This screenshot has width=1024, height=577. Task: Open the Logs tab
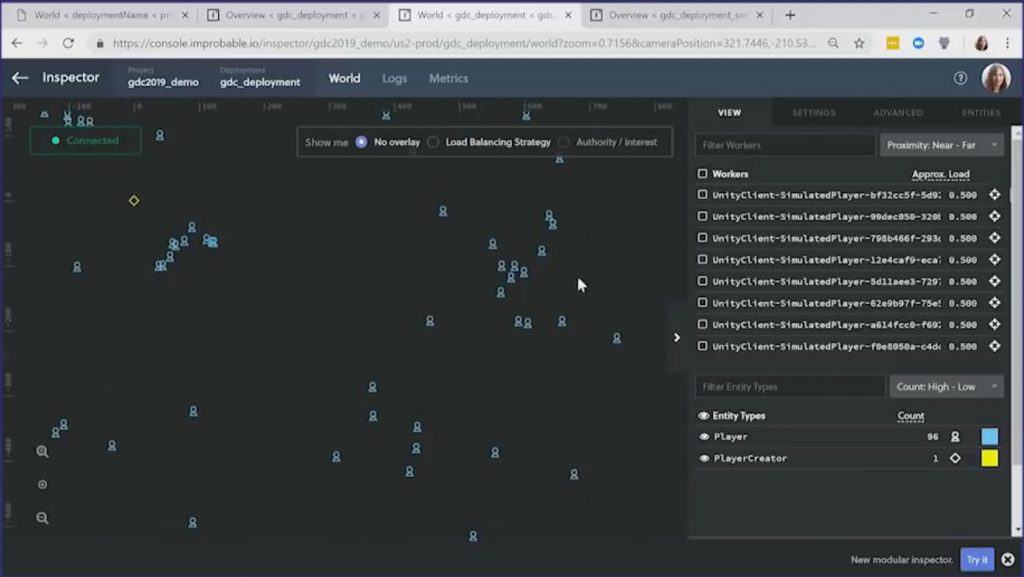tap(394, 78)
